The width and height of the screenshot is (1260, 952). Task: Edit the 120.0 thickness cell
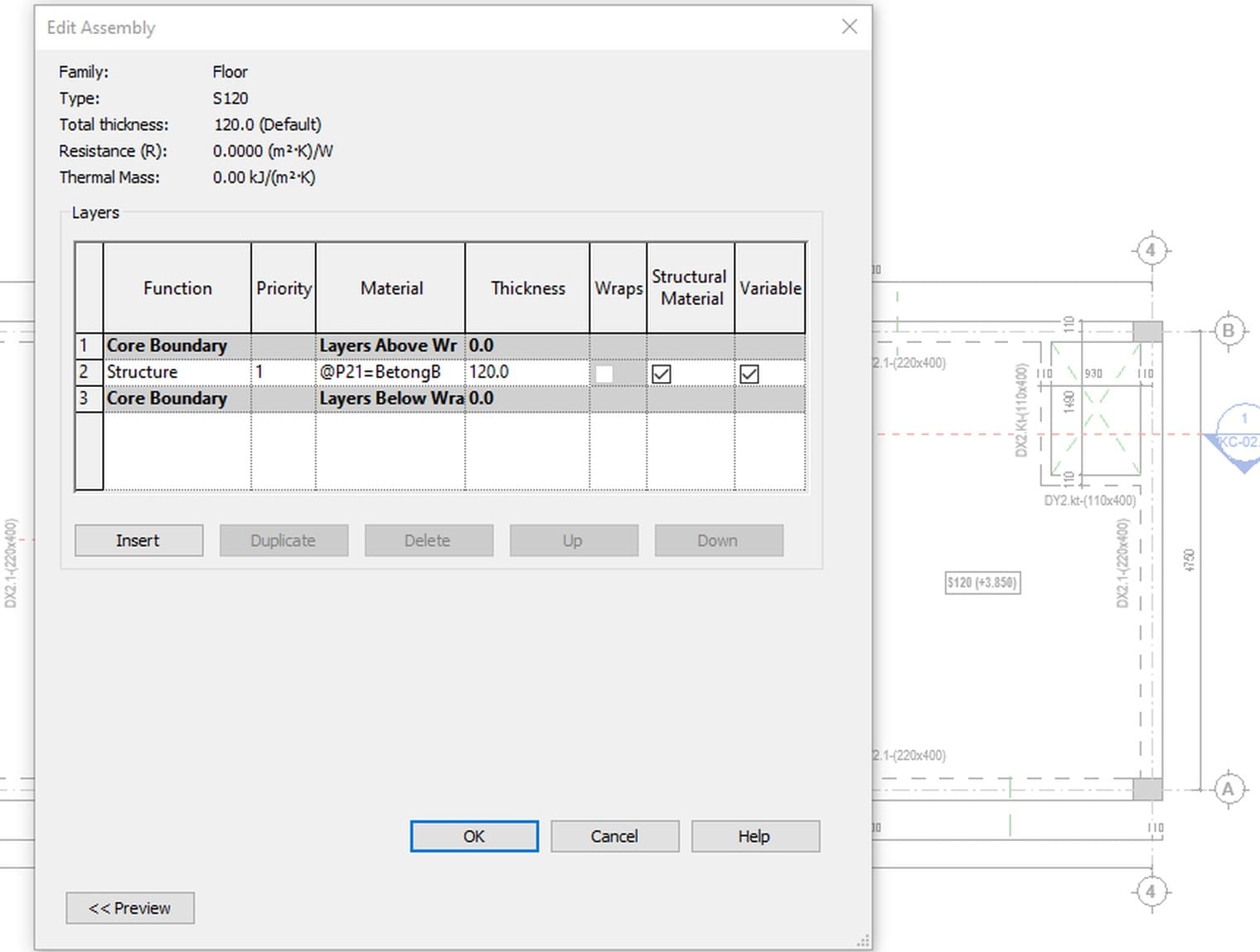527,372
